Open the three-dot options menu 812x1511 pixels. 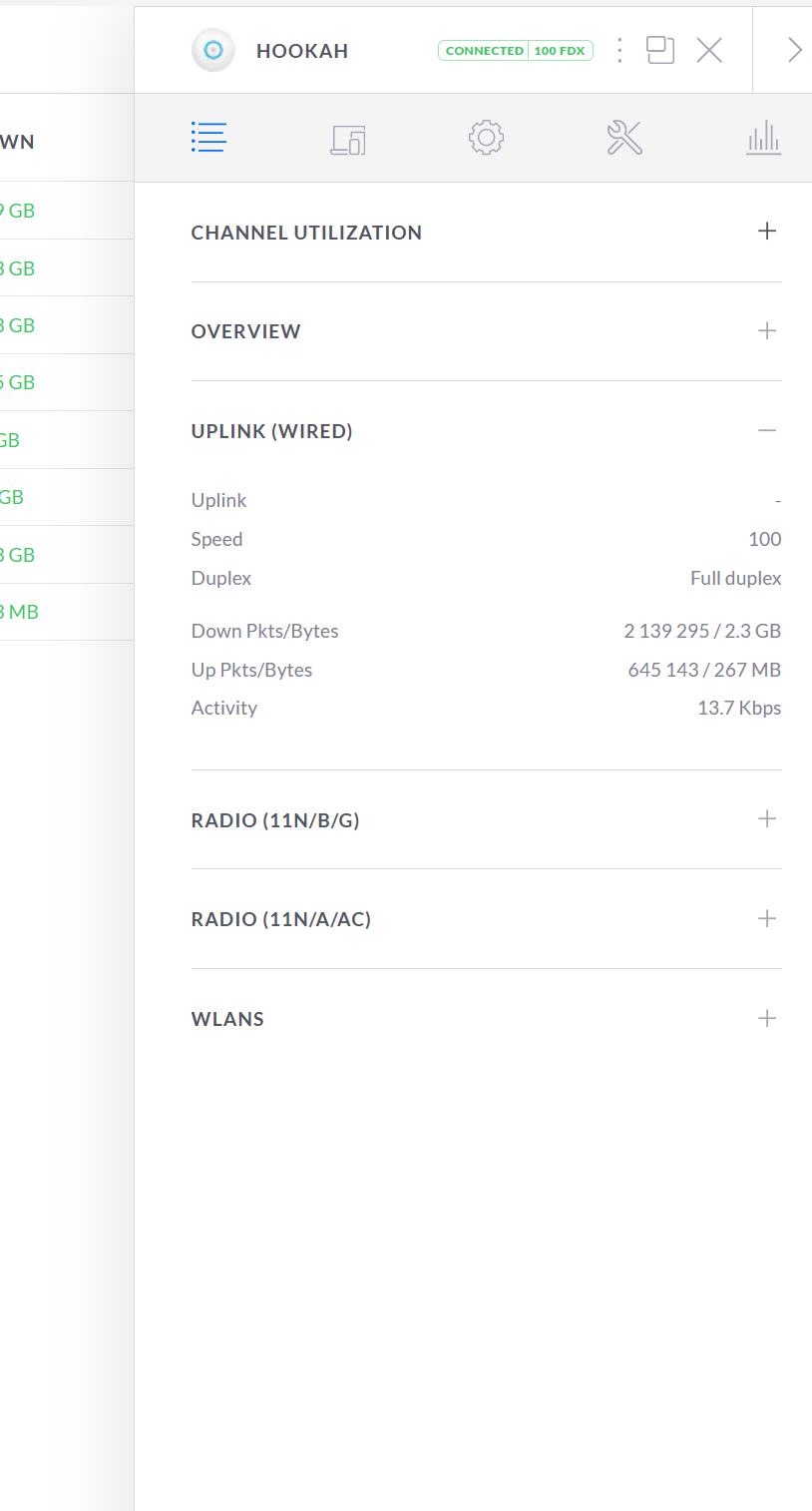pyautogui.click(x=619, y=50)
